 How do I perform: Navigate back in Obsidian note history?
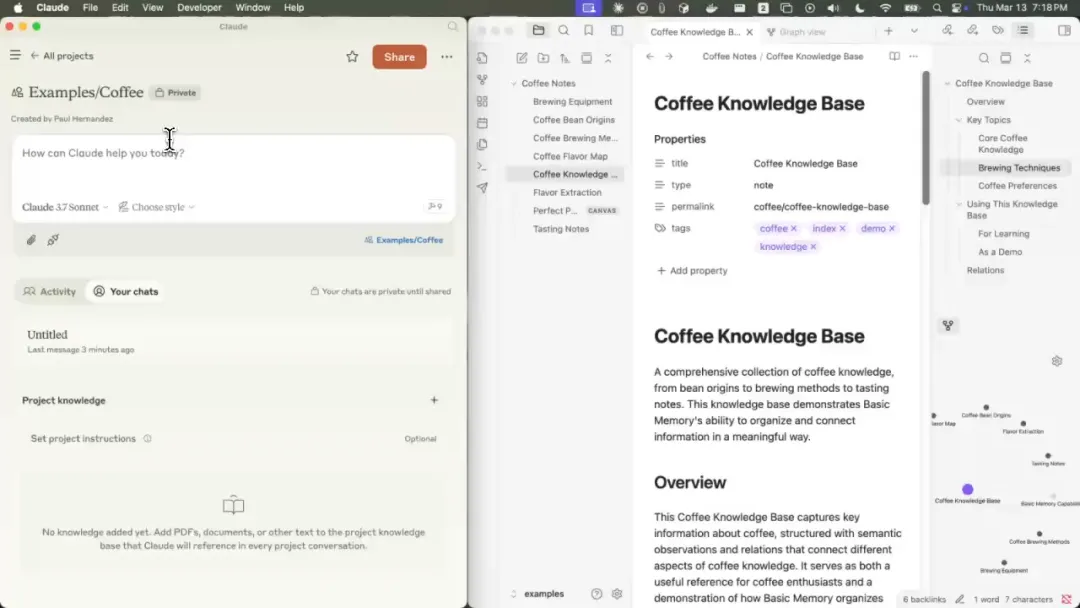tap(650, 56)
